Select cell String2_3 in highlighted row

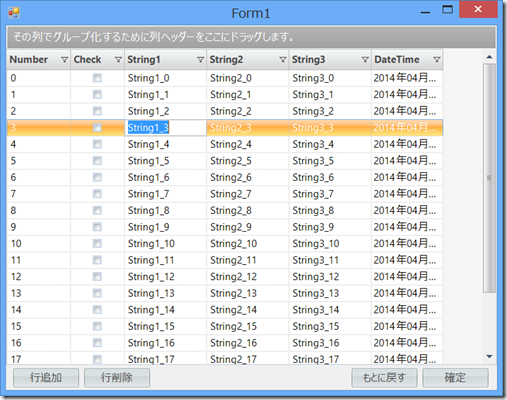click(x=248, y=128)
